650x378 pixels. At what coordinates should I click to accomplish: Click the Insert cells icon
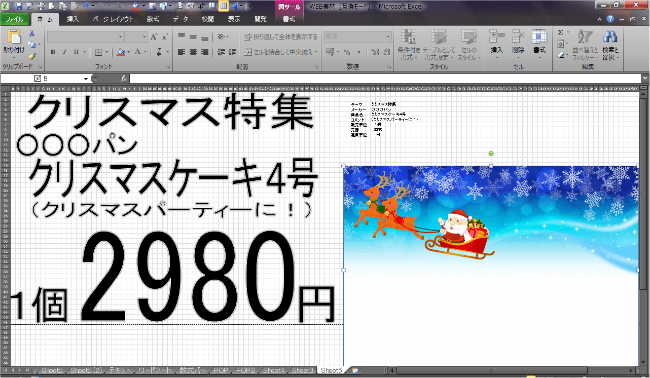tap(496, 36)
